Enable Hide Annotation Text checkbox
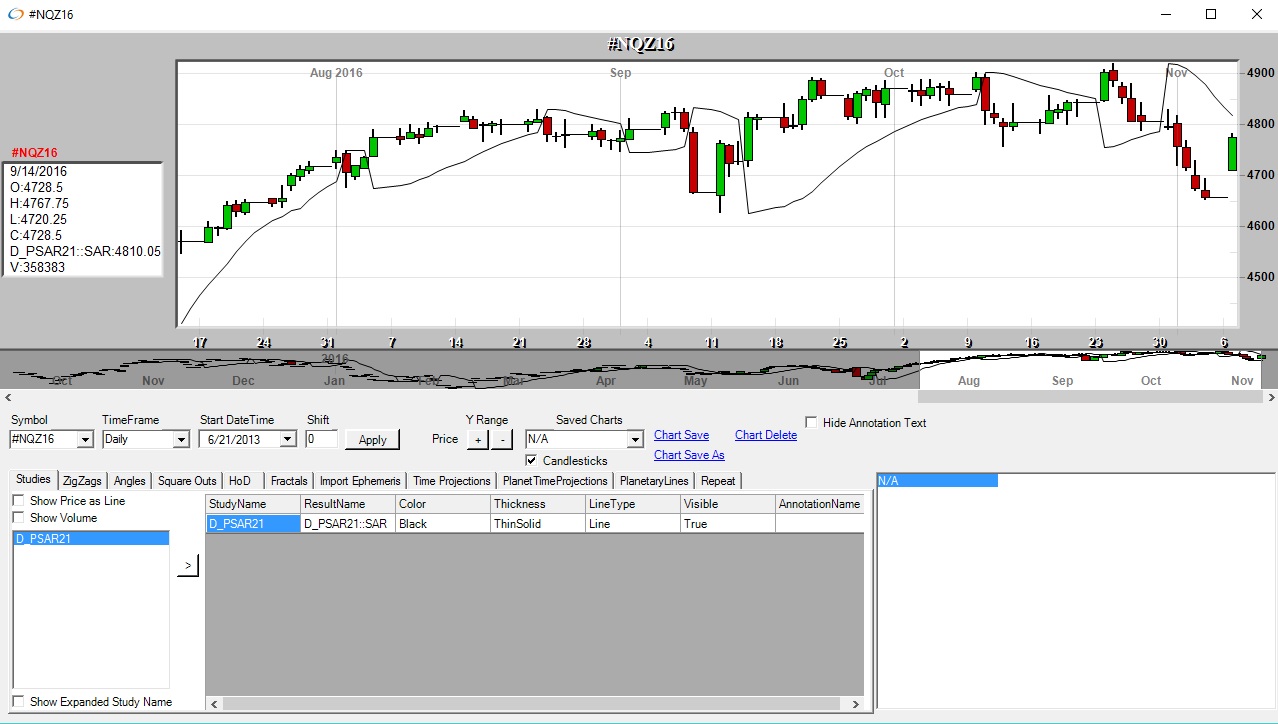Screen dimensions: 1278x724 [811, 423]
